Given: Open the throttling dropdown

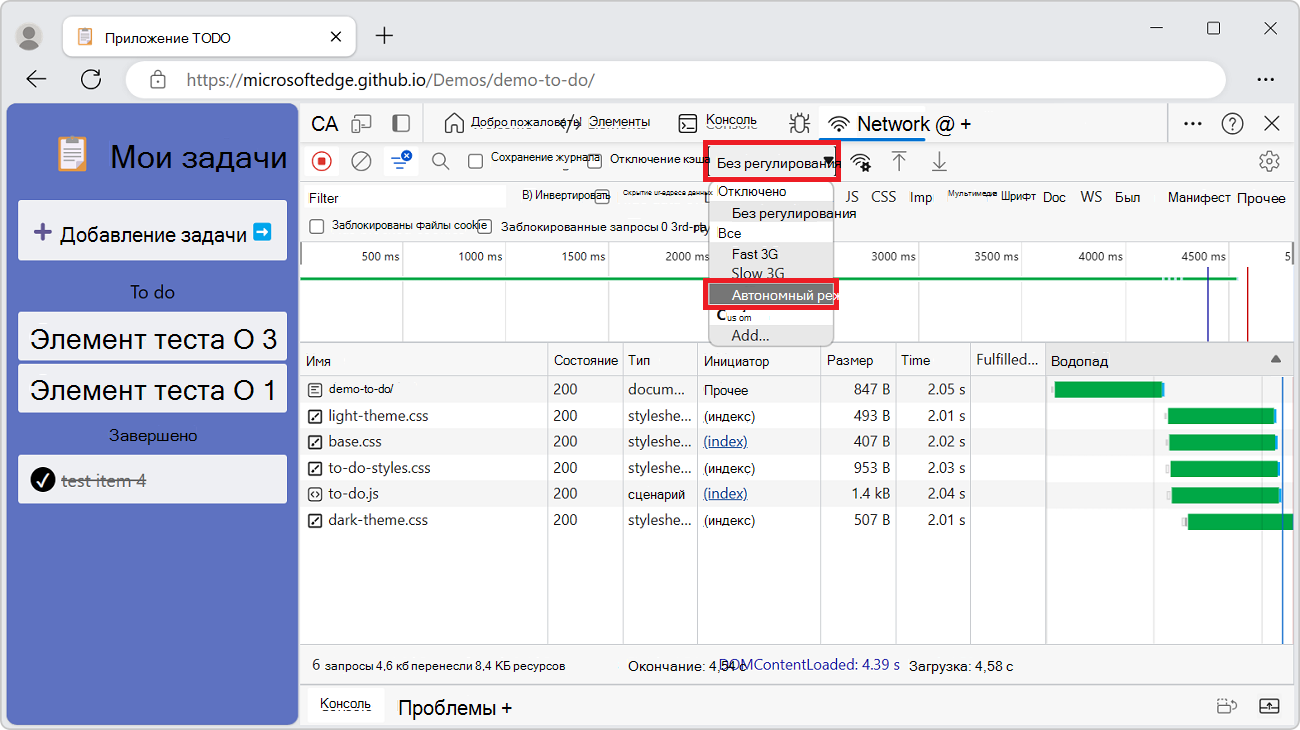Looking at the screenshot, I should click(x=772, y=163).
